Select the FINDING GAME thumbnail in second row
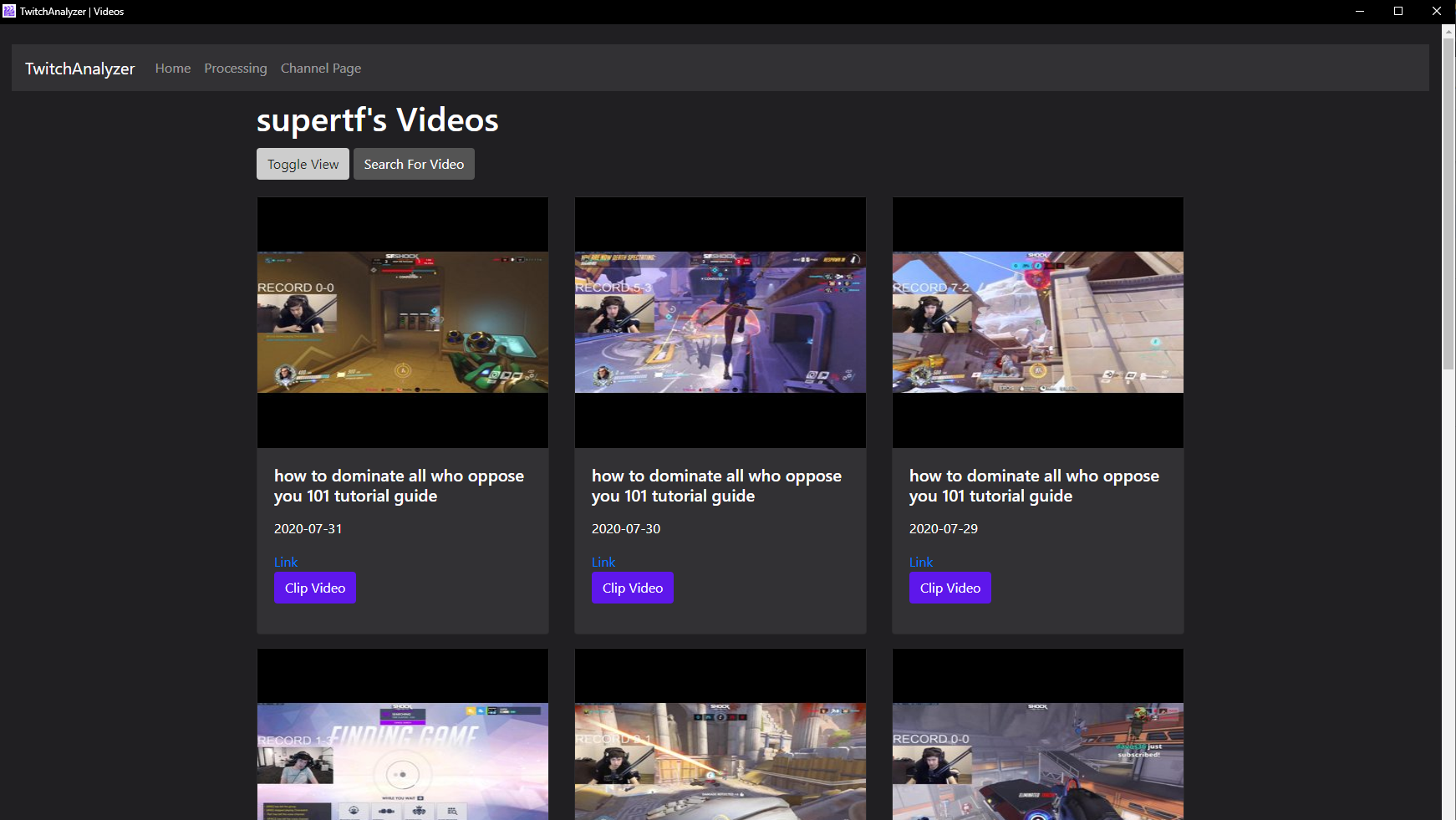Screen dimensions: 1456x820 [403, 761]
